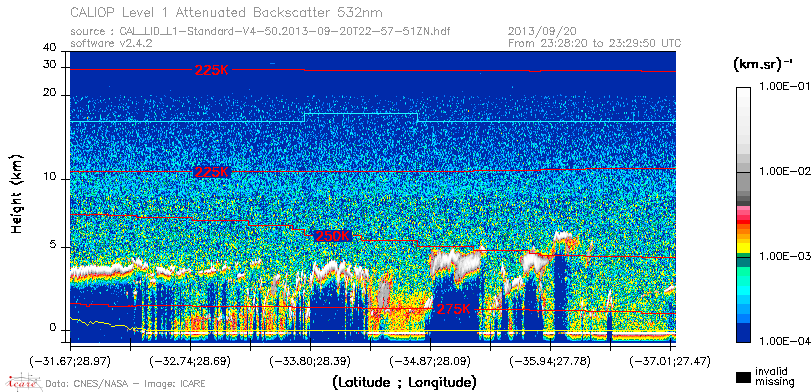Viewport: 811px width, 392px height.
Task: Click the 'Data: CNES/NASA - Image: ICARE' credit
Action: pyautogui.click(x=126, y=384)
